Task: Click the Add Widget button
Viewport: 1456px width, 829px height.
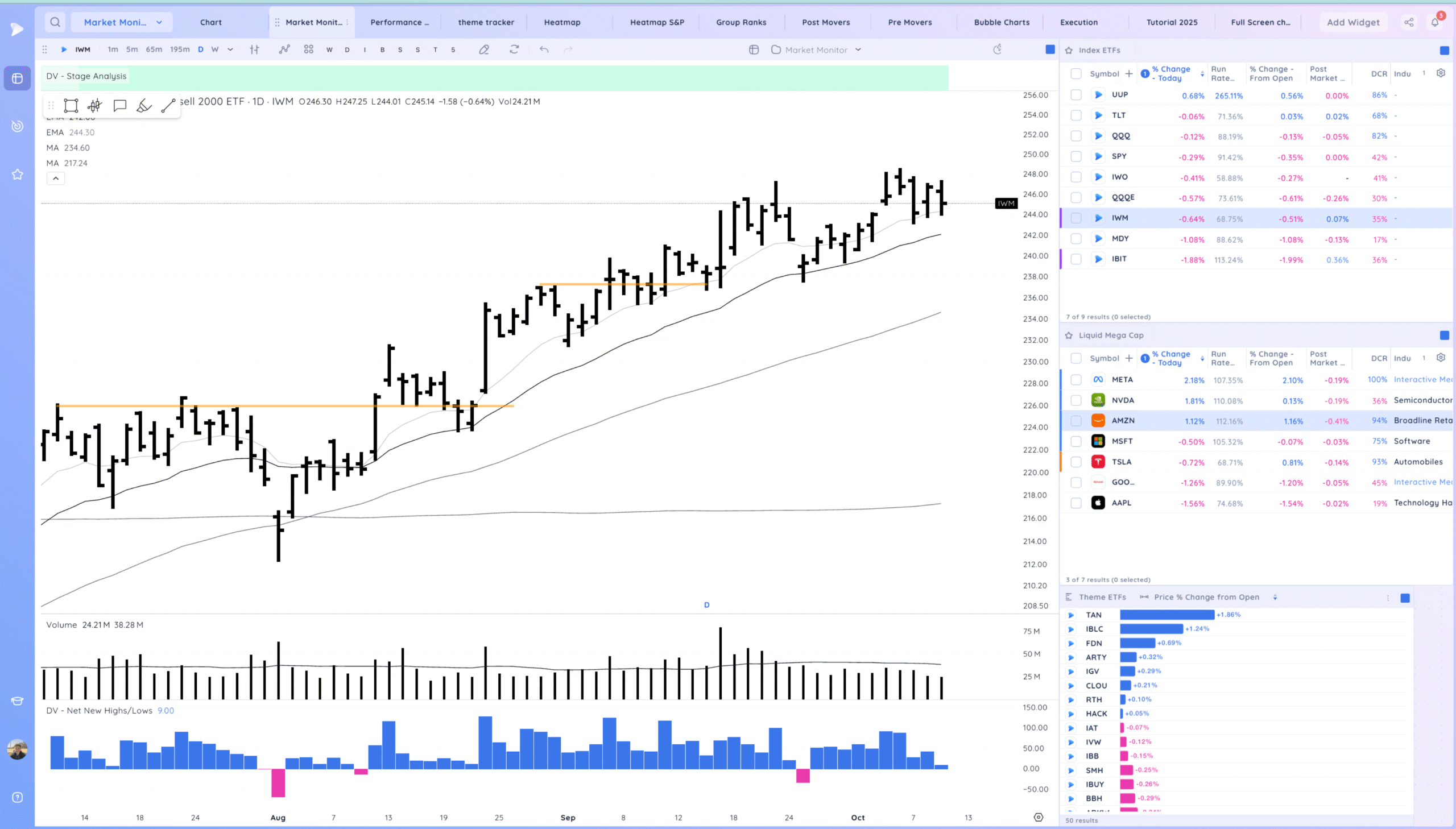Action: coord(1352,22)
